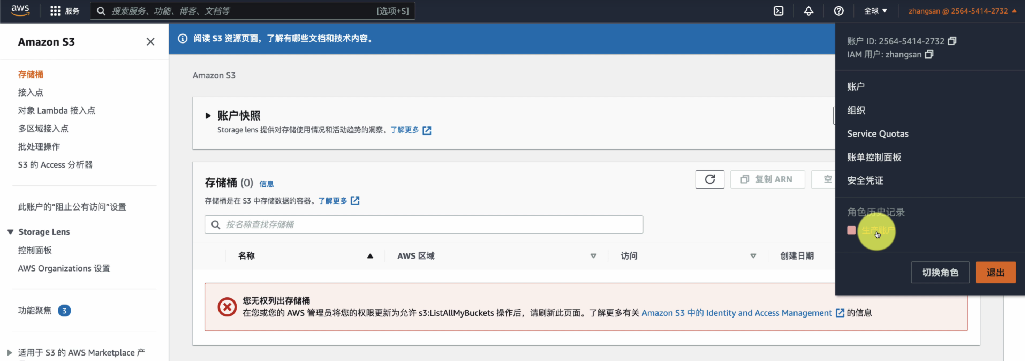The height and width of the screenshot is (361, 1025).
Task: Refresh the buckets list
Action: coord(709,179)
